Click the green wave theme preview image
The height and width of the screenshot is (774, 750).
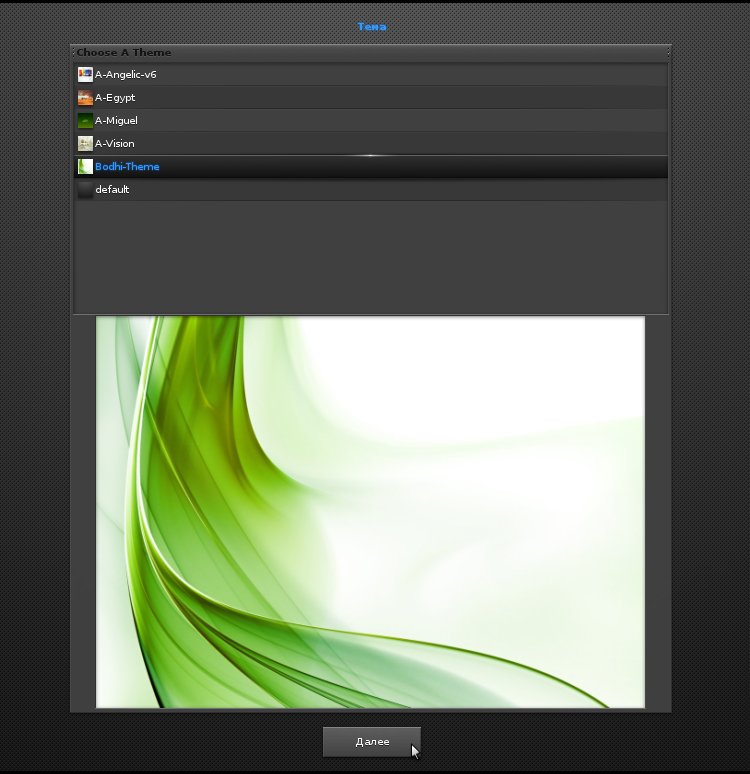370,512
